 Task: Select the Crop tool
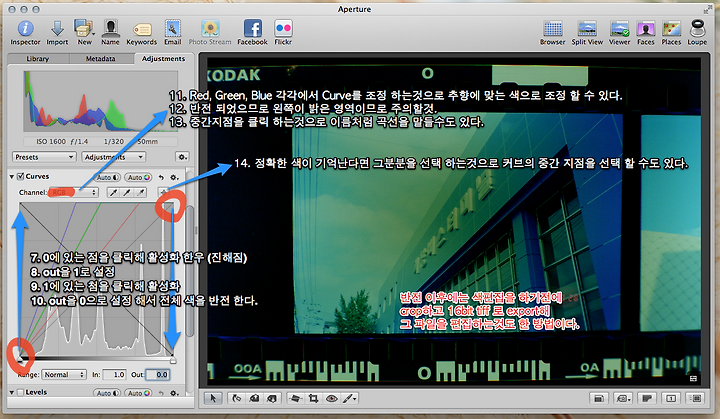point(313,398)
